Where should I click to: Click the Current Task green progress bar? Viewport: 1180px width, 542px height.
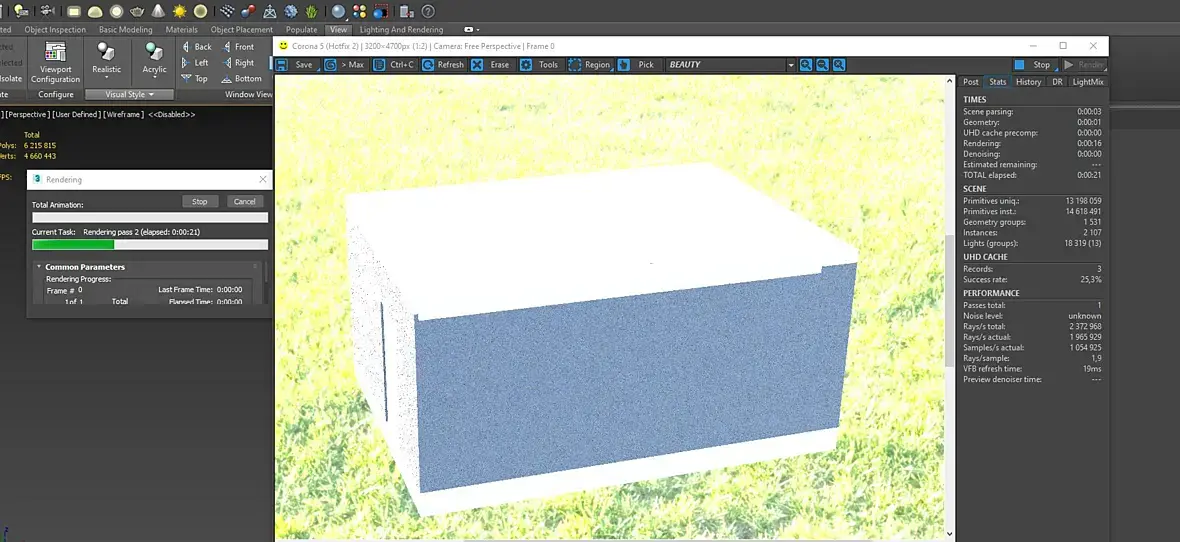point(150,244)
